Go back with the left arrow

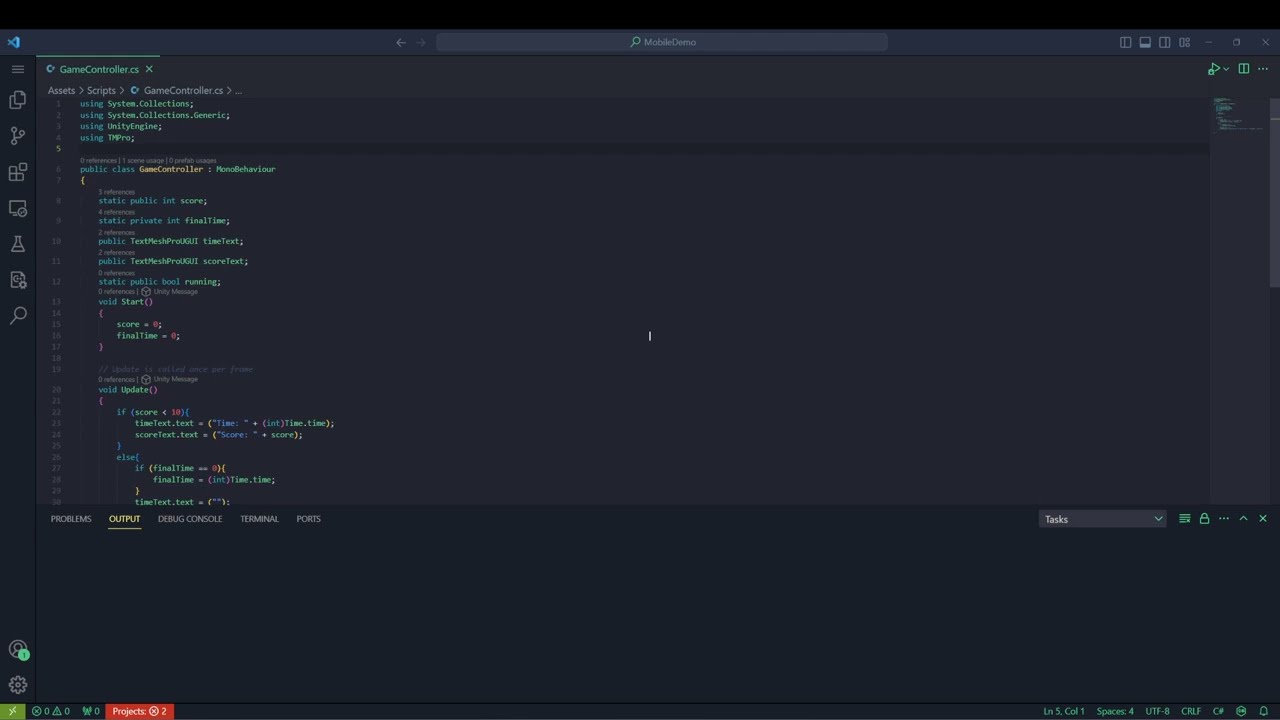coord(401,42)
